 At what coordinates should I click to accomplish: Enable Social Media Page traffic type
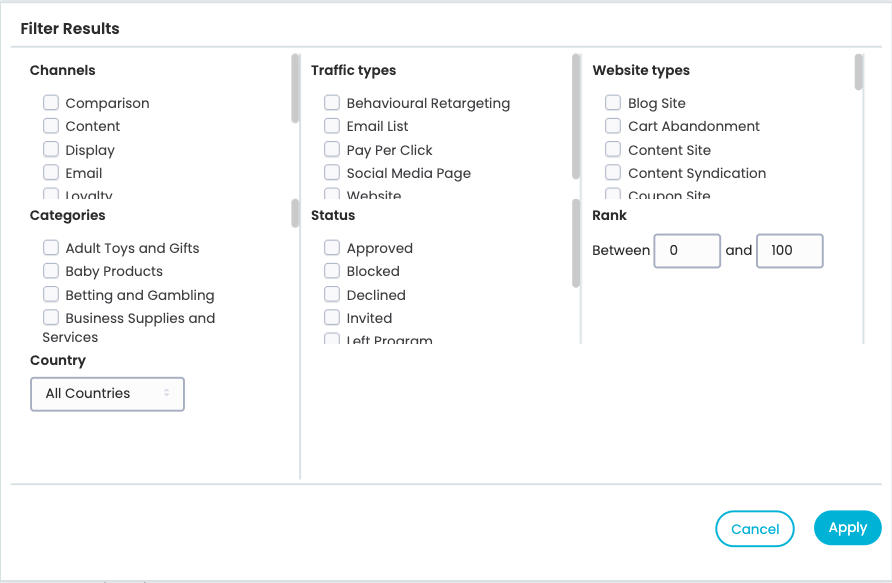(332, 173)
